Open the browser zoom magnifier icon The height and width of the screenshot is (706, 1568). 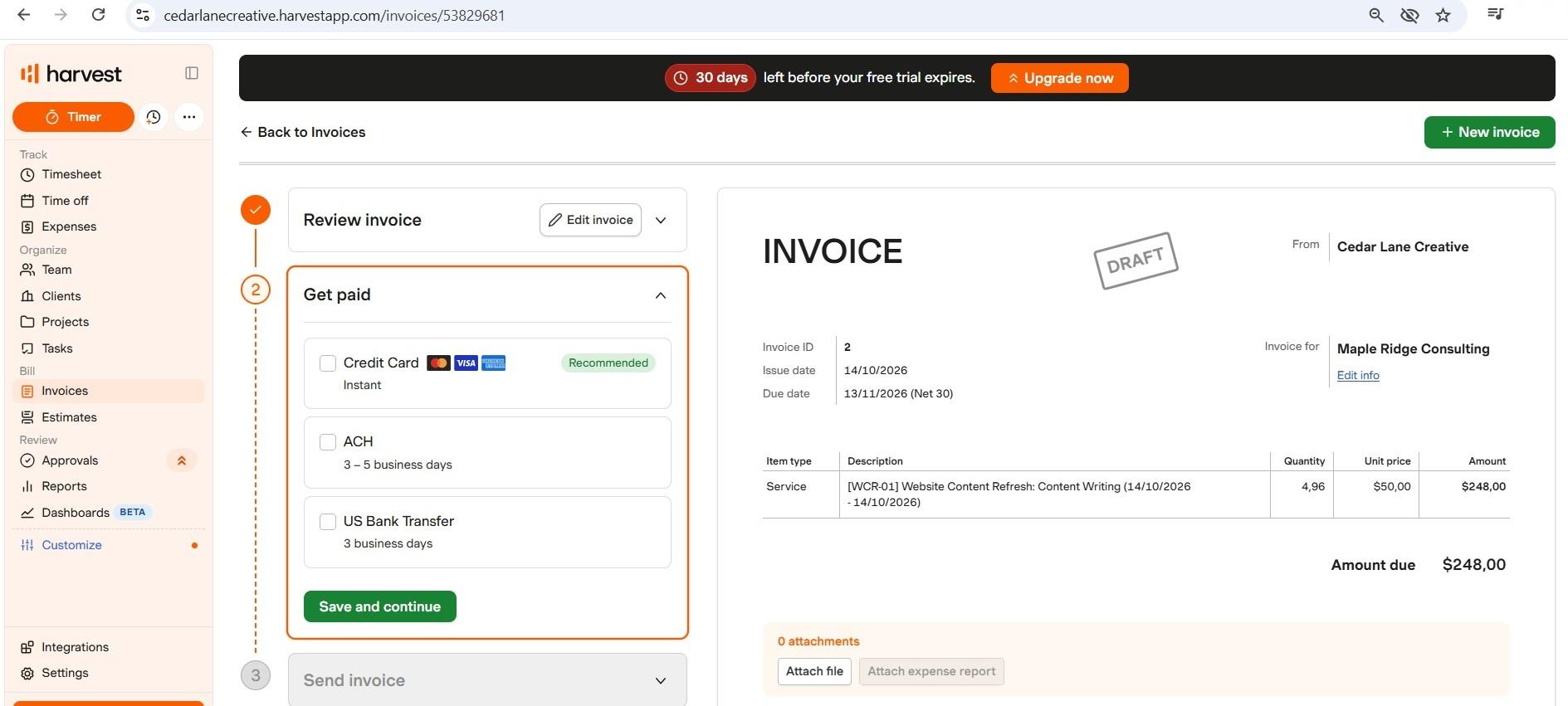[x=1376, y=15]
